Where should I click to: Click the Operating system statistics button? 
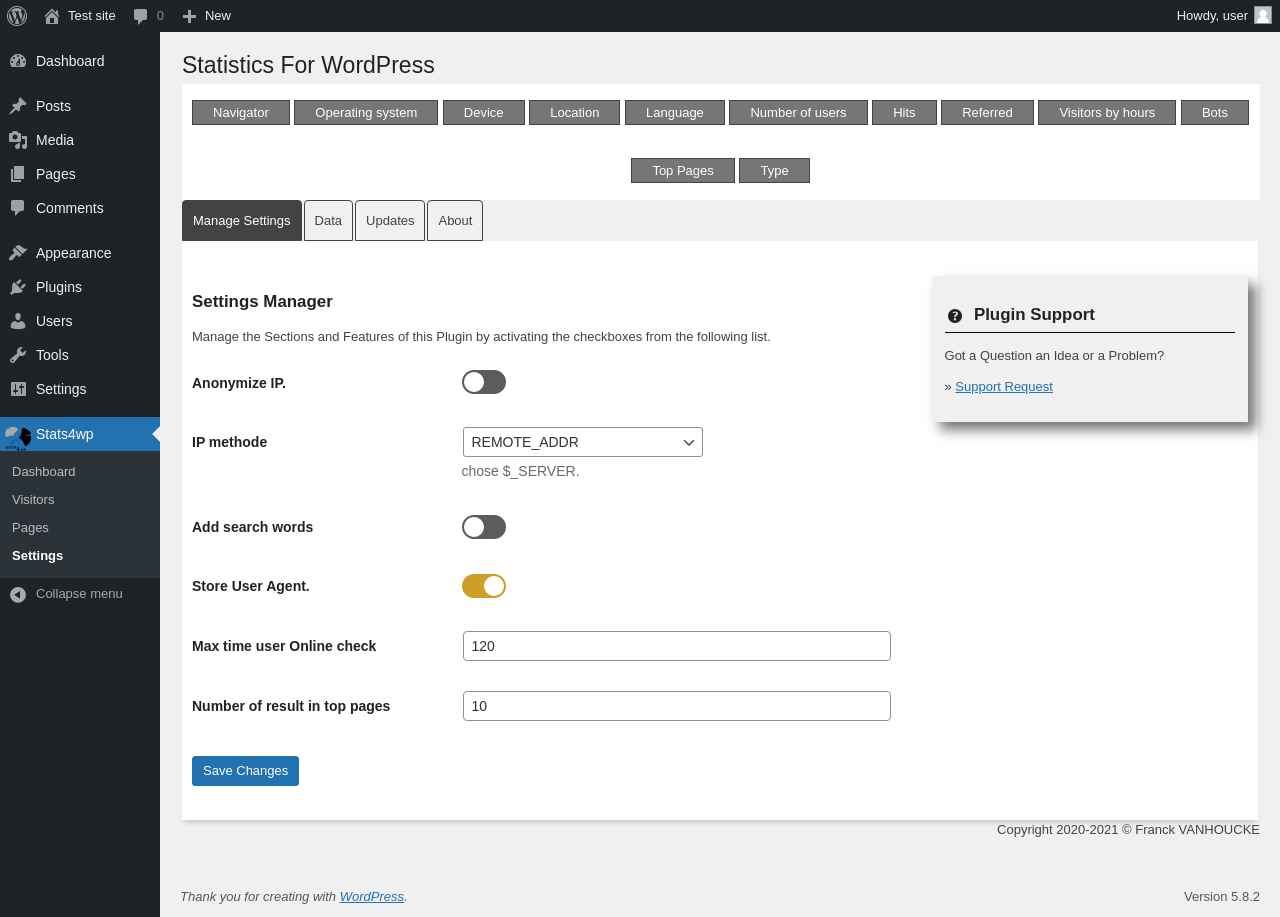tap(366, 113)
